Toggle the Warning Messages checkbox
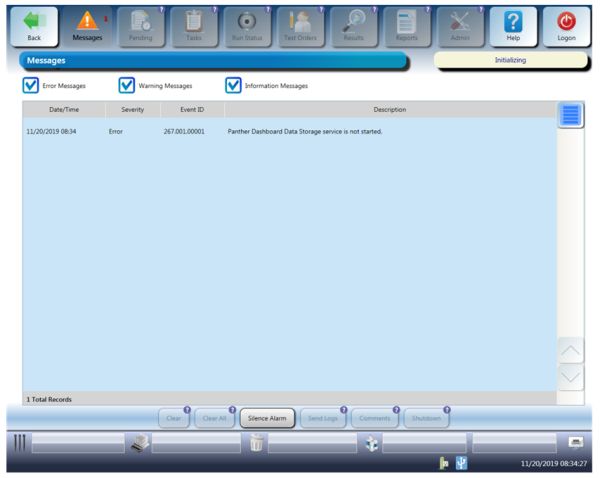Image resolution: width=600 pixels, height=478 pixels. pos(127,86)
